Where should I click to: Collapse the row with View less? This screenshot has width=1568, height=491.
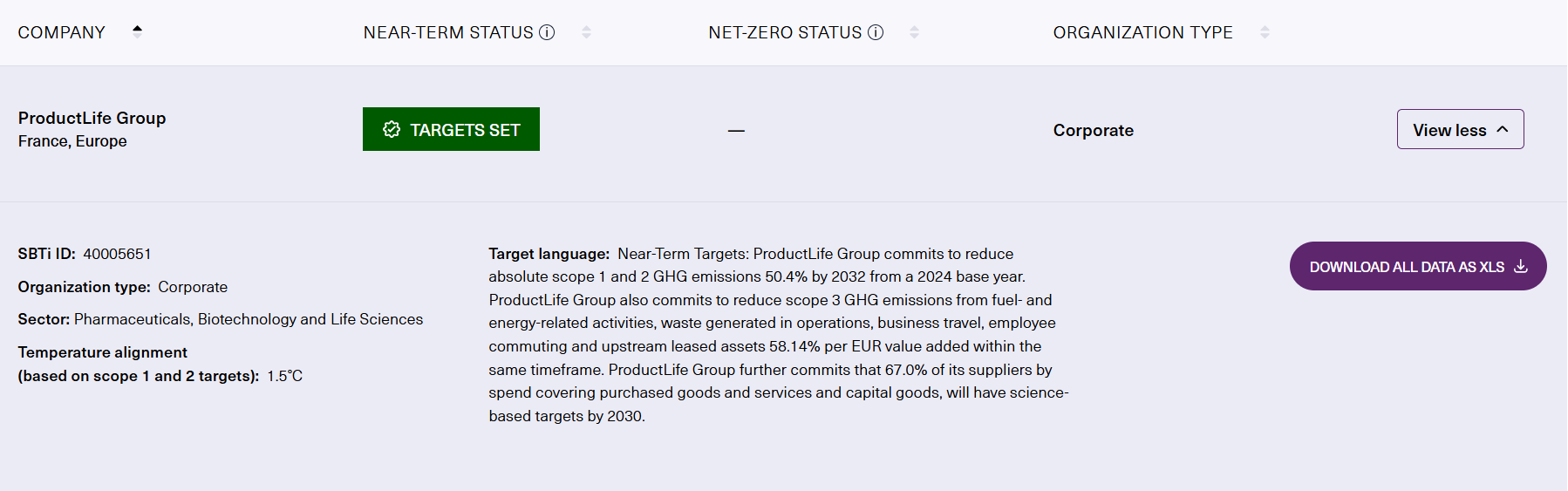[x=1460, y=129]
